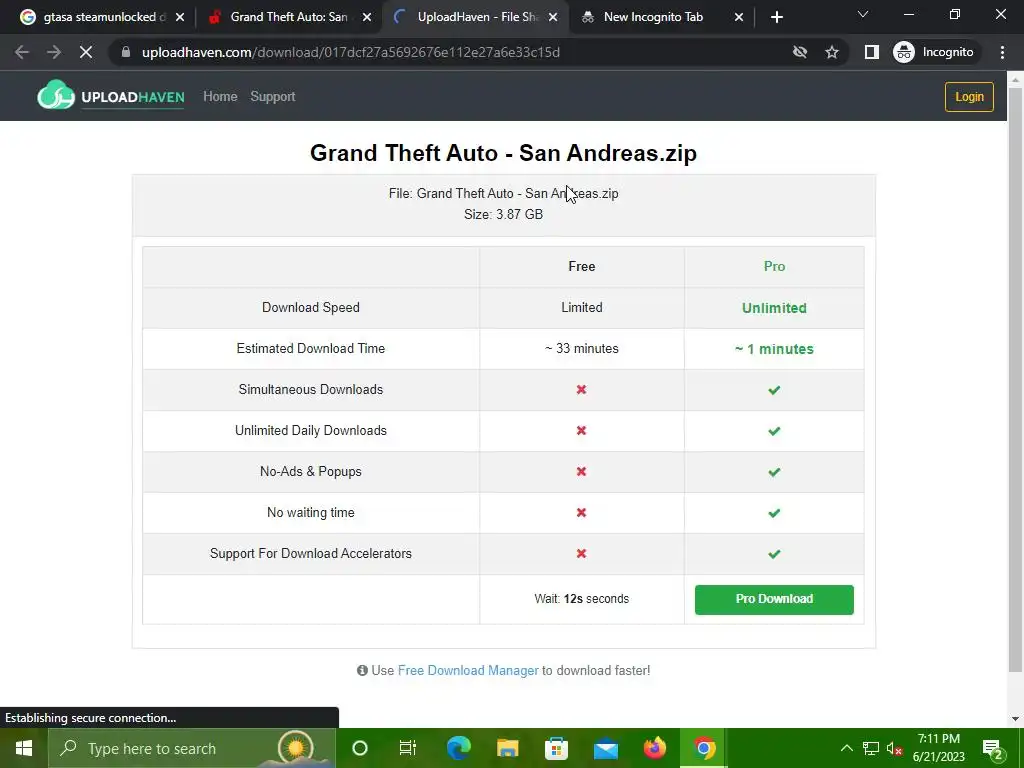Open Mail app from taskbar
Screen dimensions: 1024x768
pos(605,748)
